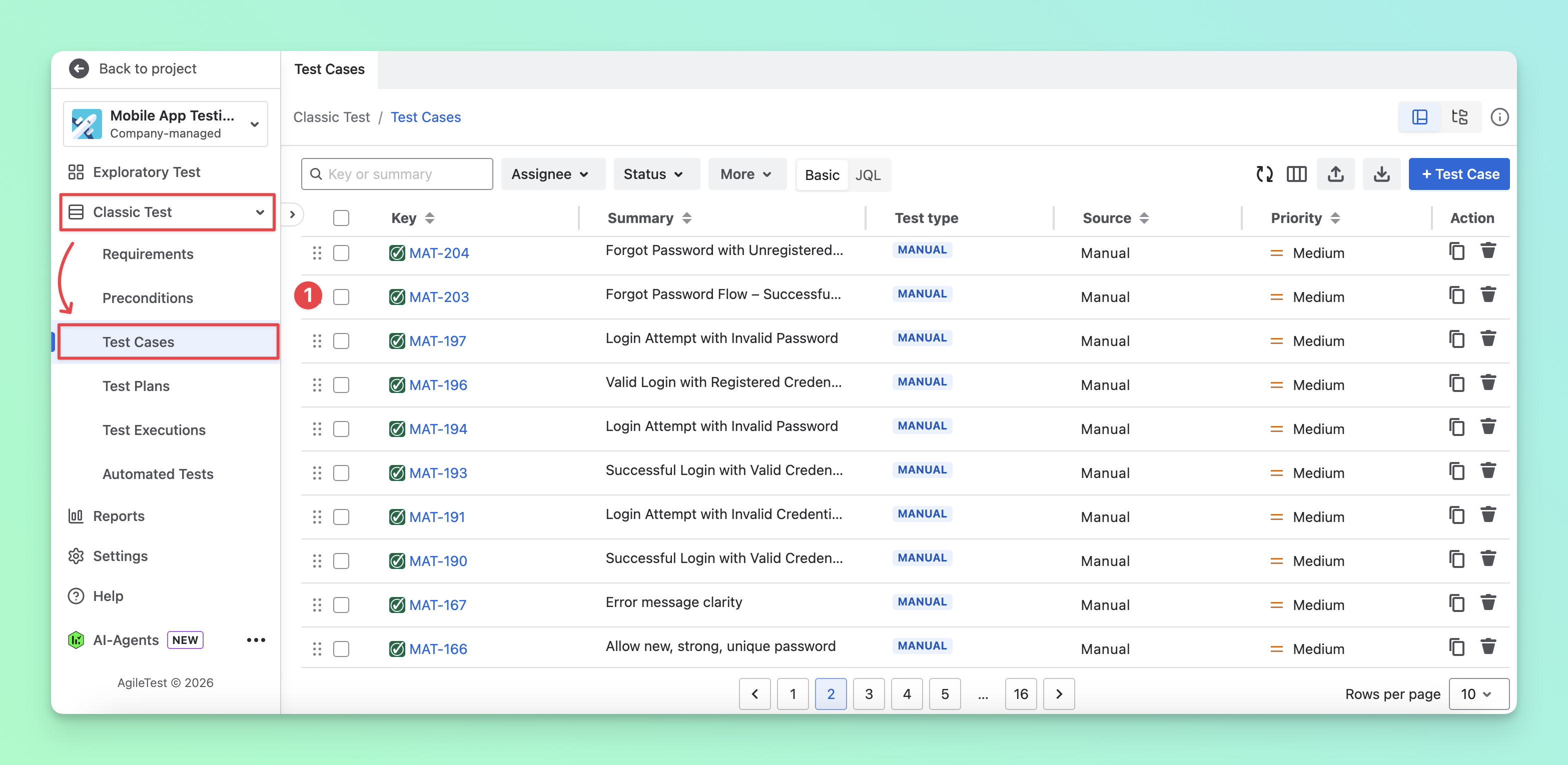
Task: Open Test Executions in the sidebar
Action: click(x=154, y=430)
